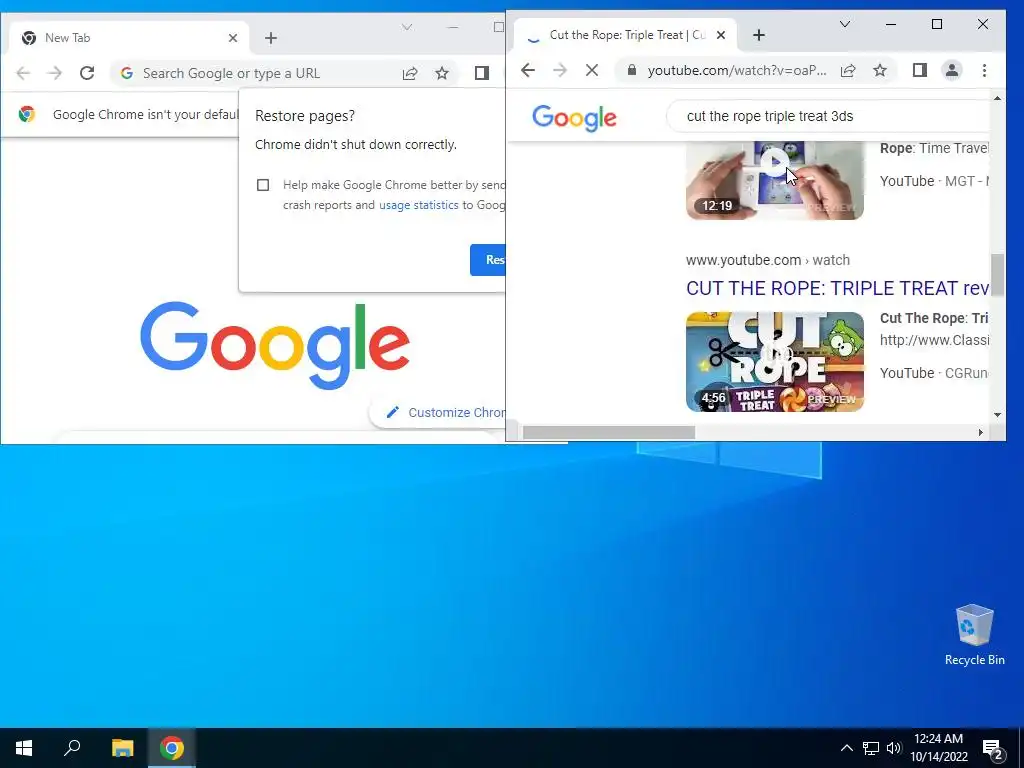Open tab search chevron in right window
This screenshot has width=1024, height=768.
pos(844,24)
